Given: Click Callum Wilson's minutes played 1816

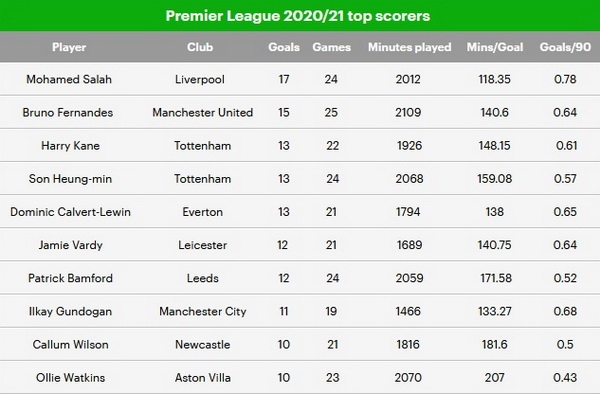Looking at the screenshot, I should click(408, 345).
